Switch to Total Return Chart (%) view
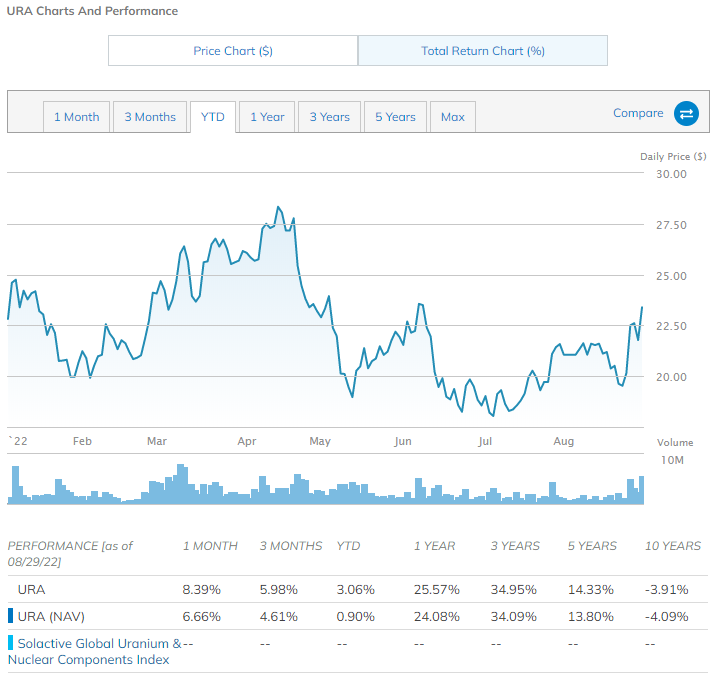The height and width of the screenshot is (676, 717). (482, 51)
